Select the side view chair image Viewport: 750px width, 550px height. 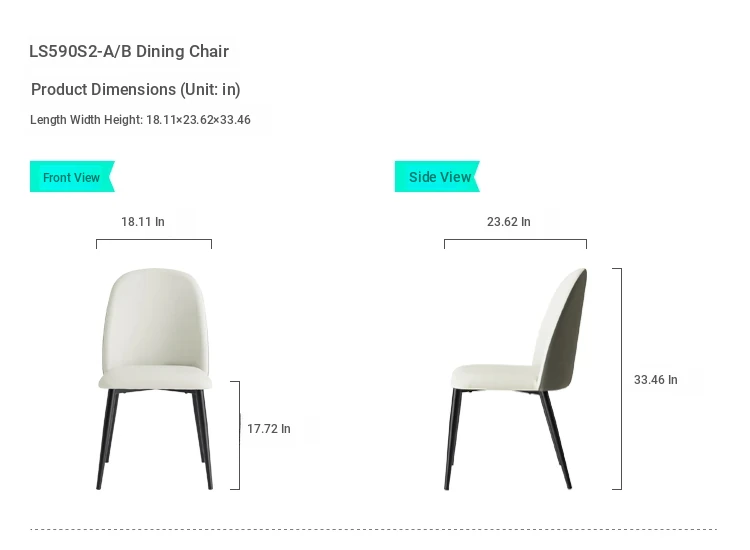(x=518, y=379)
